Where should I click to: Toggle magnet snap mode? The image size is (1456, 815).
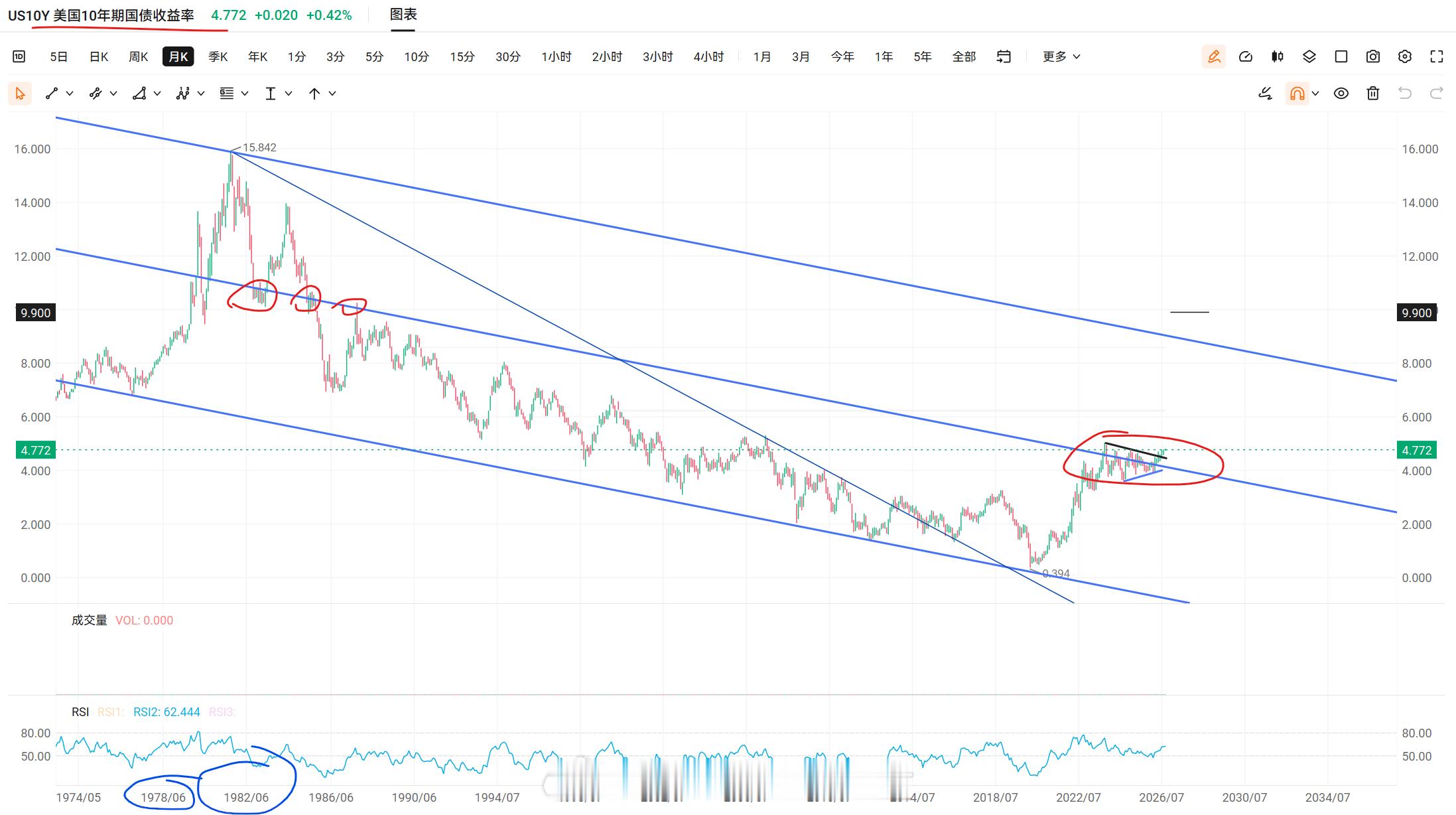[x=1297, y=94]
